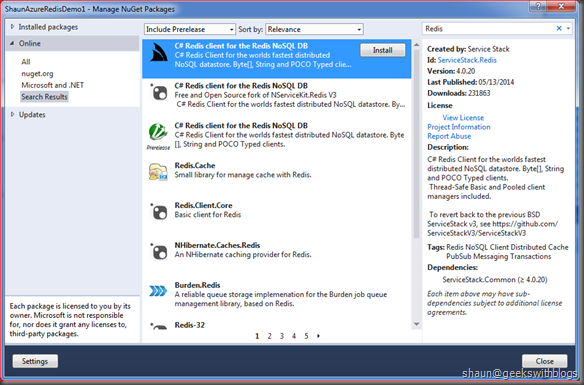Click the Redis search input field
This screenshot has width=584, height=385.
(x=489, y=29)
